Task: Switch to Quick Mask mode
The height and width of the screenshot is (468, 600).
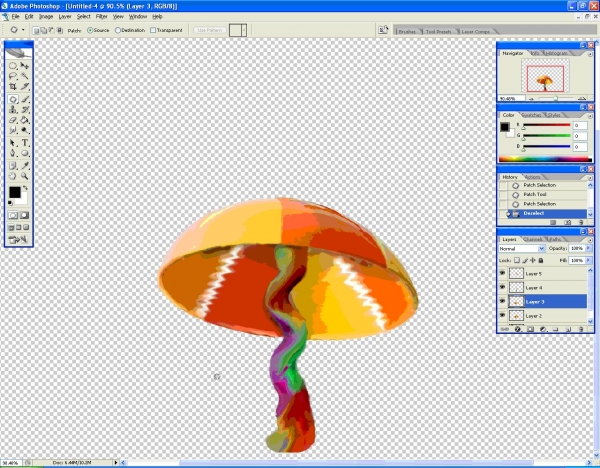Action: click(24, 215)
